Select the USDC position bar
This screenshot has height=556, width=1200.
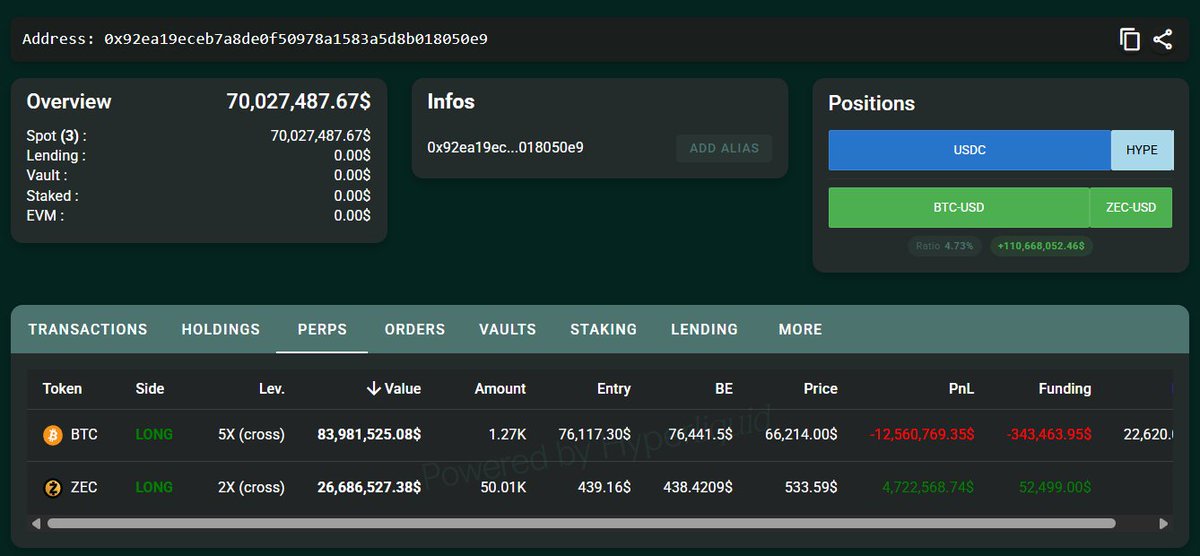point(970,150)
